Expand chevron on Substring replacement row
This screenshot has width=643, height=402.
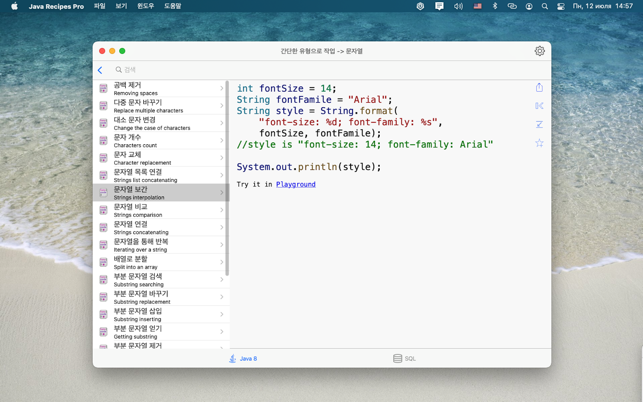coord(221,297)
